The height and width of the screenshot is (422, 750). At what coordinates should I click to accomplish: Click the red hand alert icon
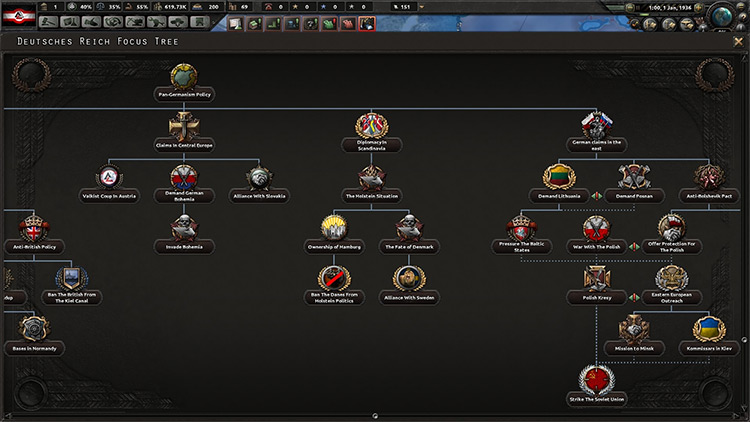[x=348, y=23]
